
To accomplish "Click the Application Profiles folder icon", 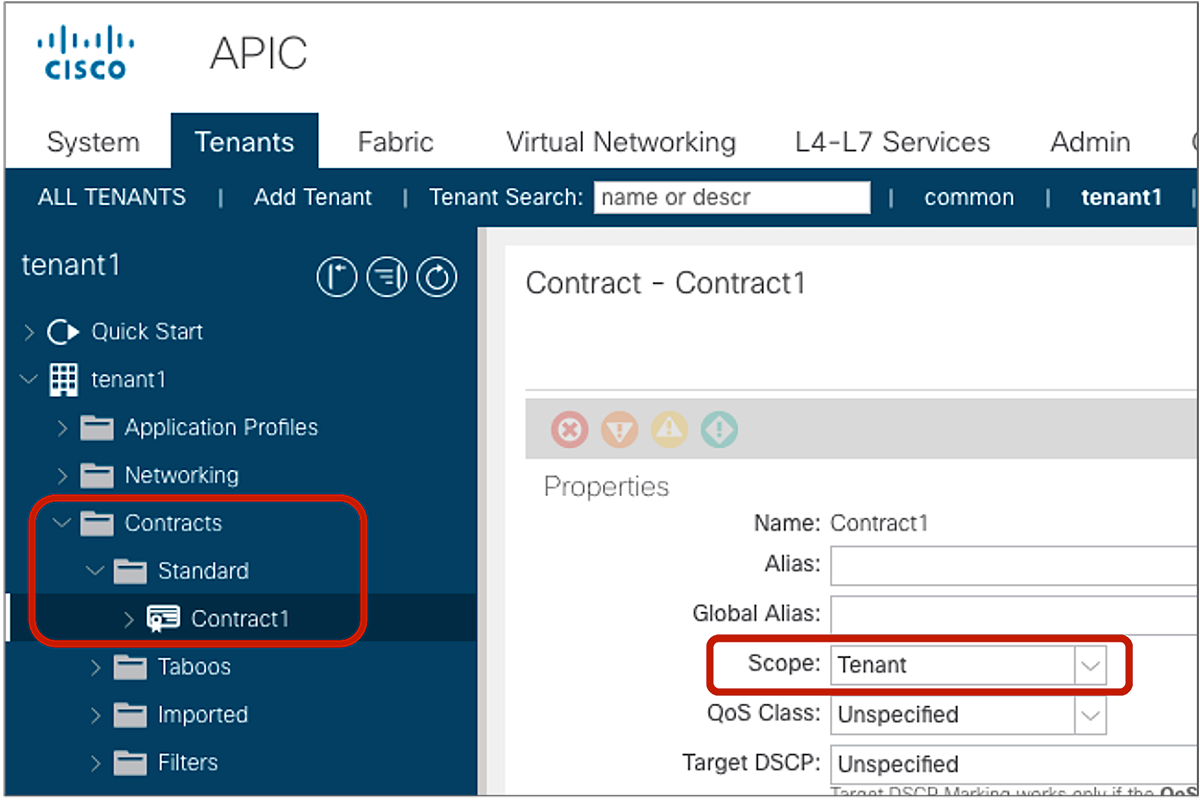I will coord(97,428).
